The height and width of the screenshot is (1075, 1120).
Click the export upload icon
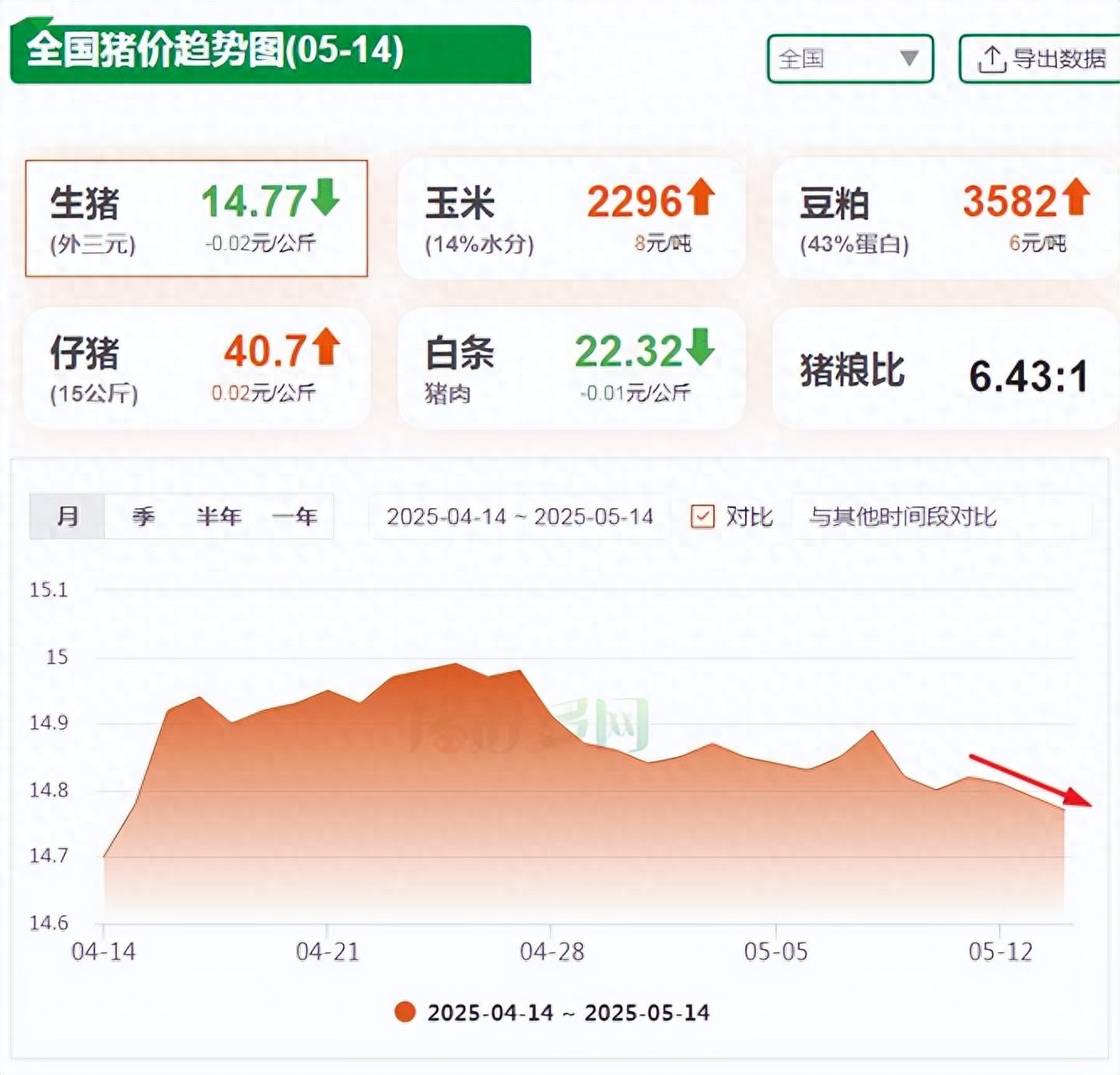(x=992, y=59)
